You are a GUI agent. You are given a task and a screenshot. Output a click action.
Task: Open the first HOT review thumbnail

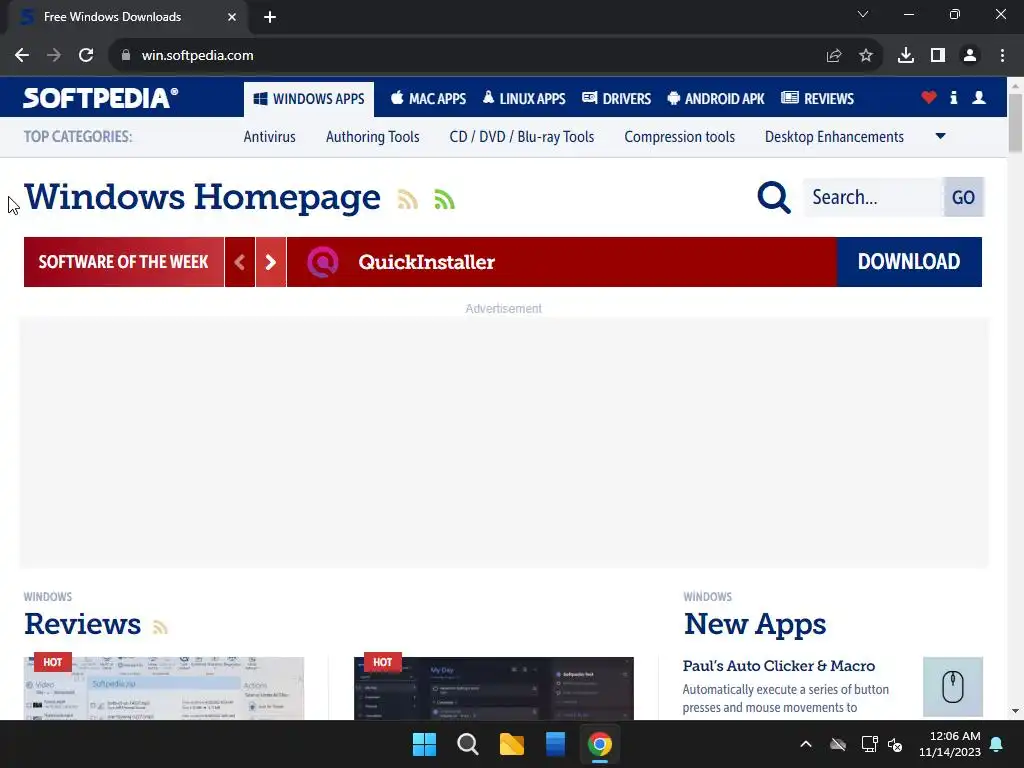click(164, 688)
